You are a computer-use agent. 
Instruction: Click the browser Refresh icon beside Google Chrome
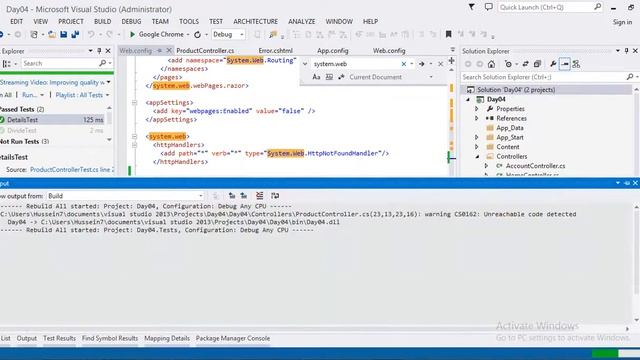[x=198, y=35]
